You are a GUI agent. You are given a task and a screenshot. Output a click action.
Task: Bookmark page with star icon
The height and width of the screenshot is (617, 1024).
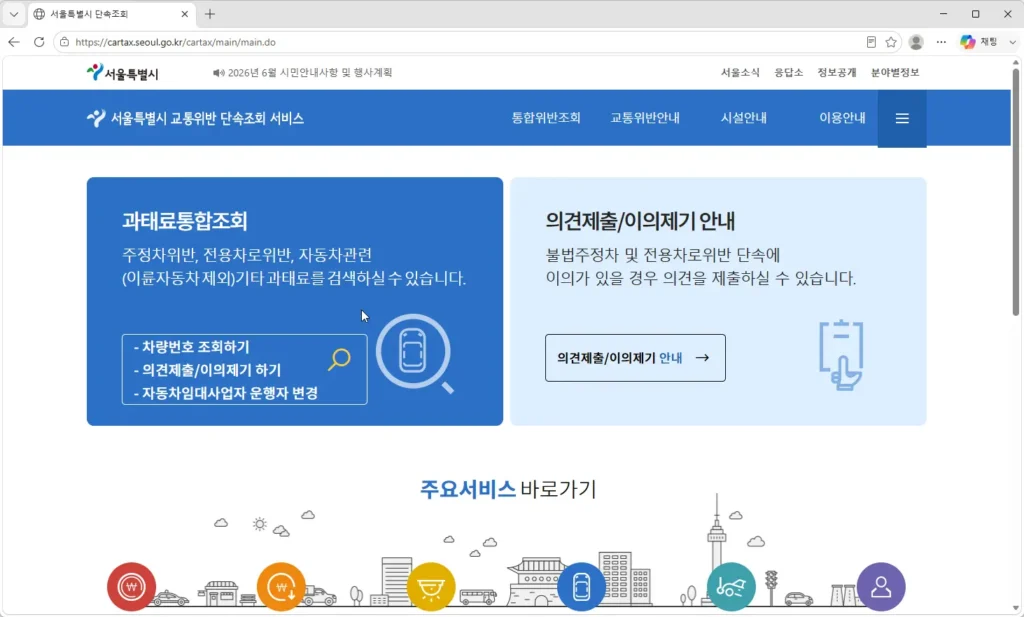pyautogui.click(x=891, y=42)
